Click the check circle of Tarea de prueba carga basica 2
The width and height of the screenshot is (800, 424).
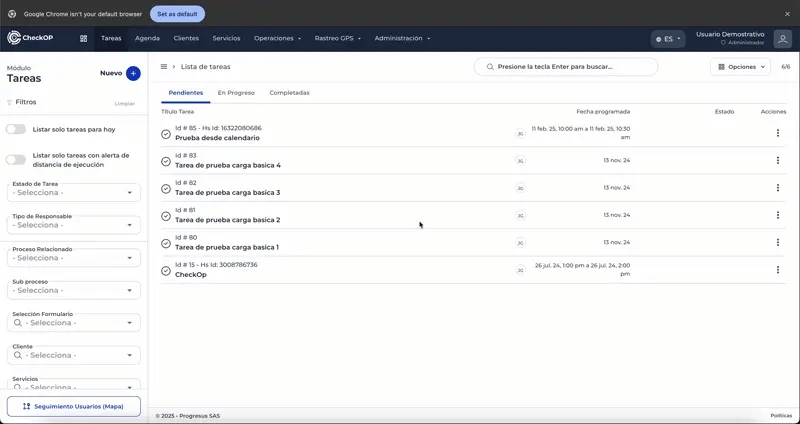tap(166, 216)
